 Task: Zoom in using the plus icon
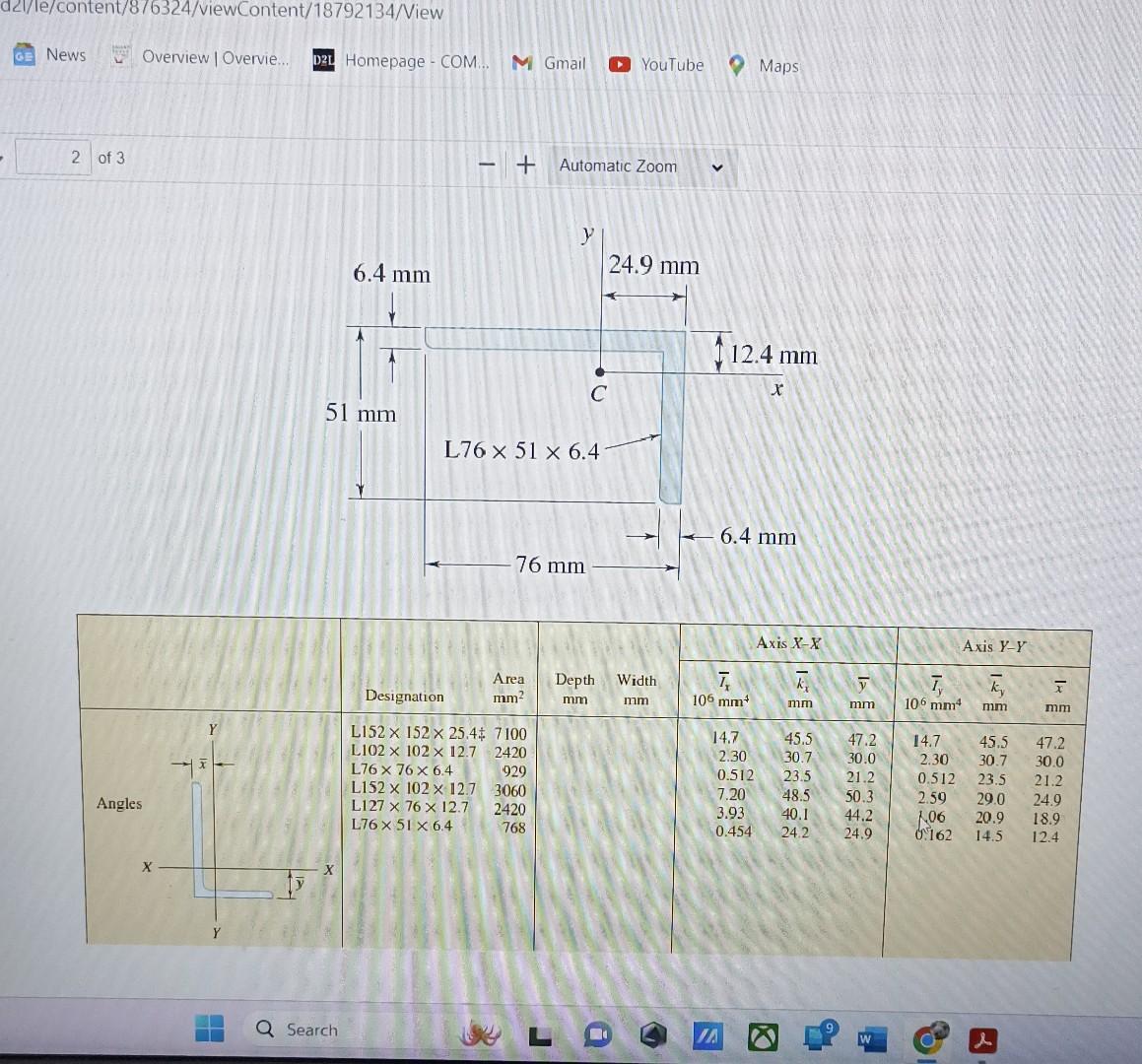coord(525,166)
